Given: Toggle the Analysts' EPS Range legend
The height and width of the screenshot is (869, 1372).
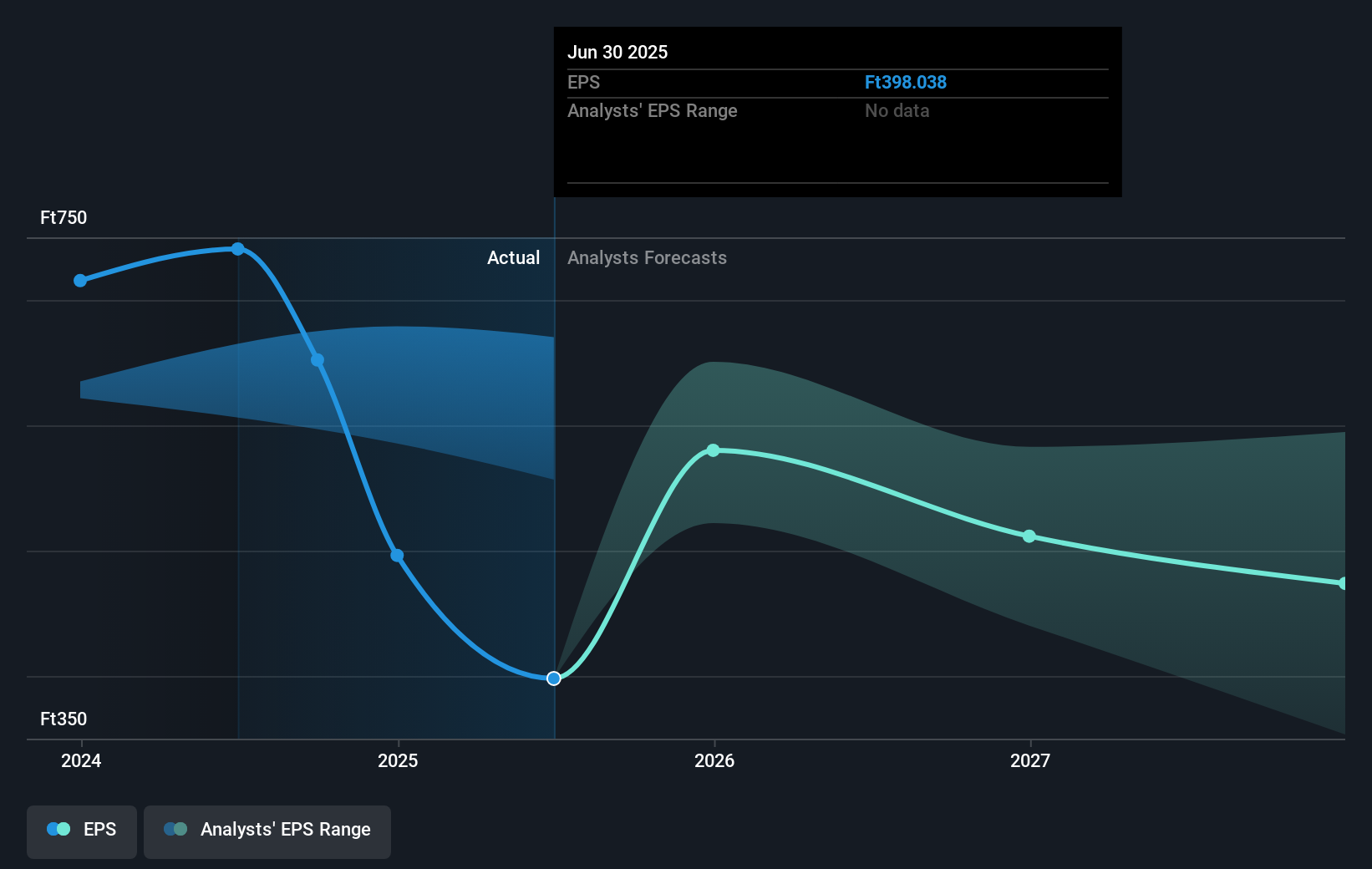Looking at the screenshot, I should (x=267, y=831).
